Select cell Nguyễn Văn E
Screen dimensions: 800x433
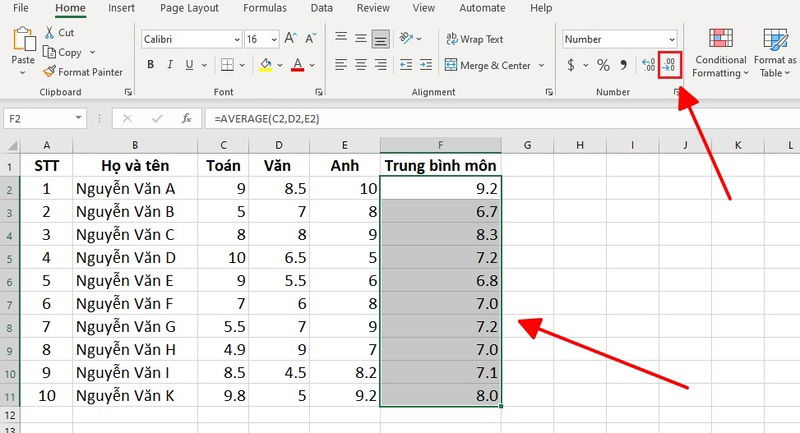click(135, 281)
